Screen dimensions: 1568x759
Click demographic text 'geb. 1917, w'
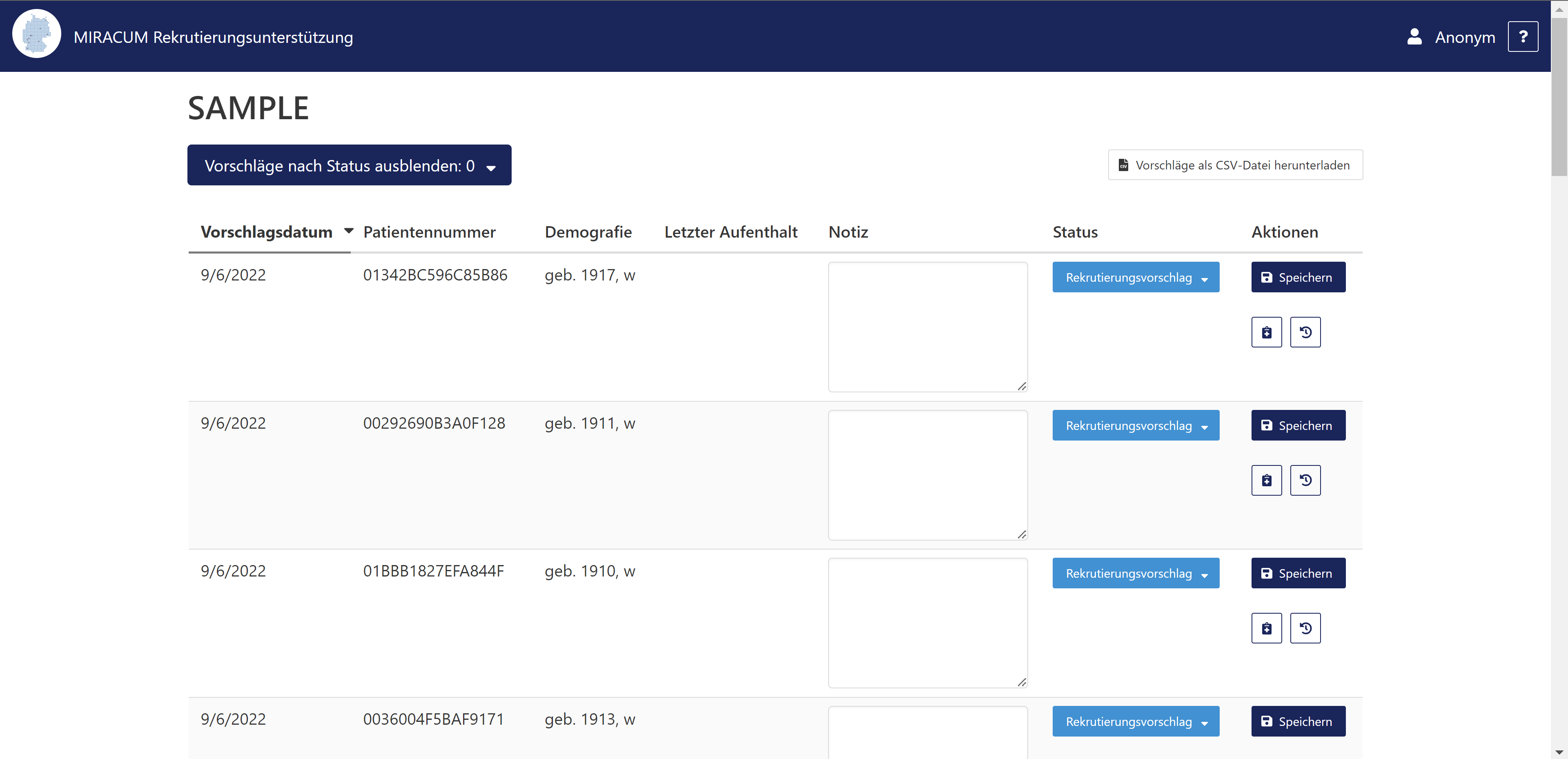click(590, 275)
